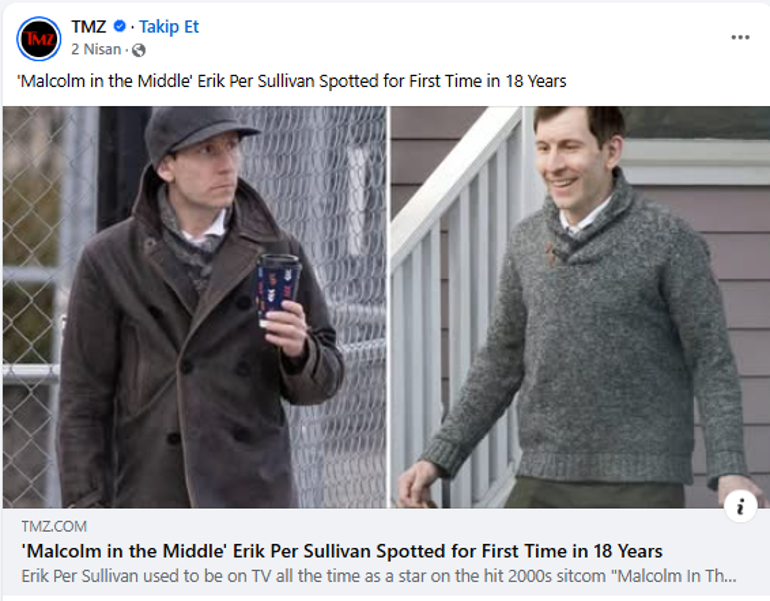Click the post caption text above the photos

coord(292,81)
